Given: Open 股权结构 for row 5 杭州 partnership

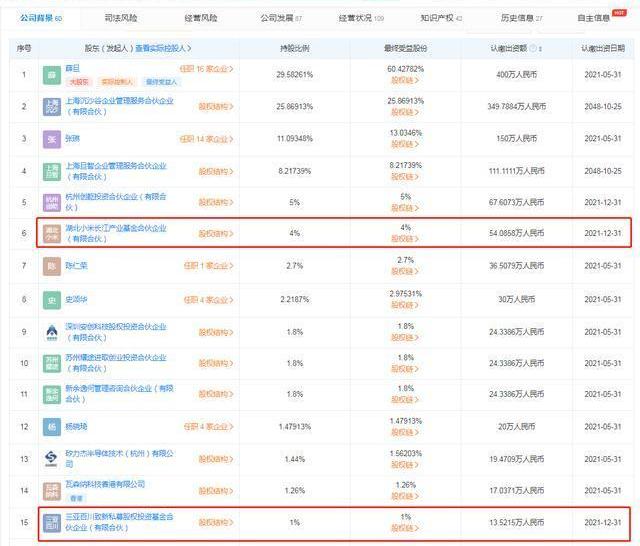Looking at the screenshot, I should coord(216,202).
